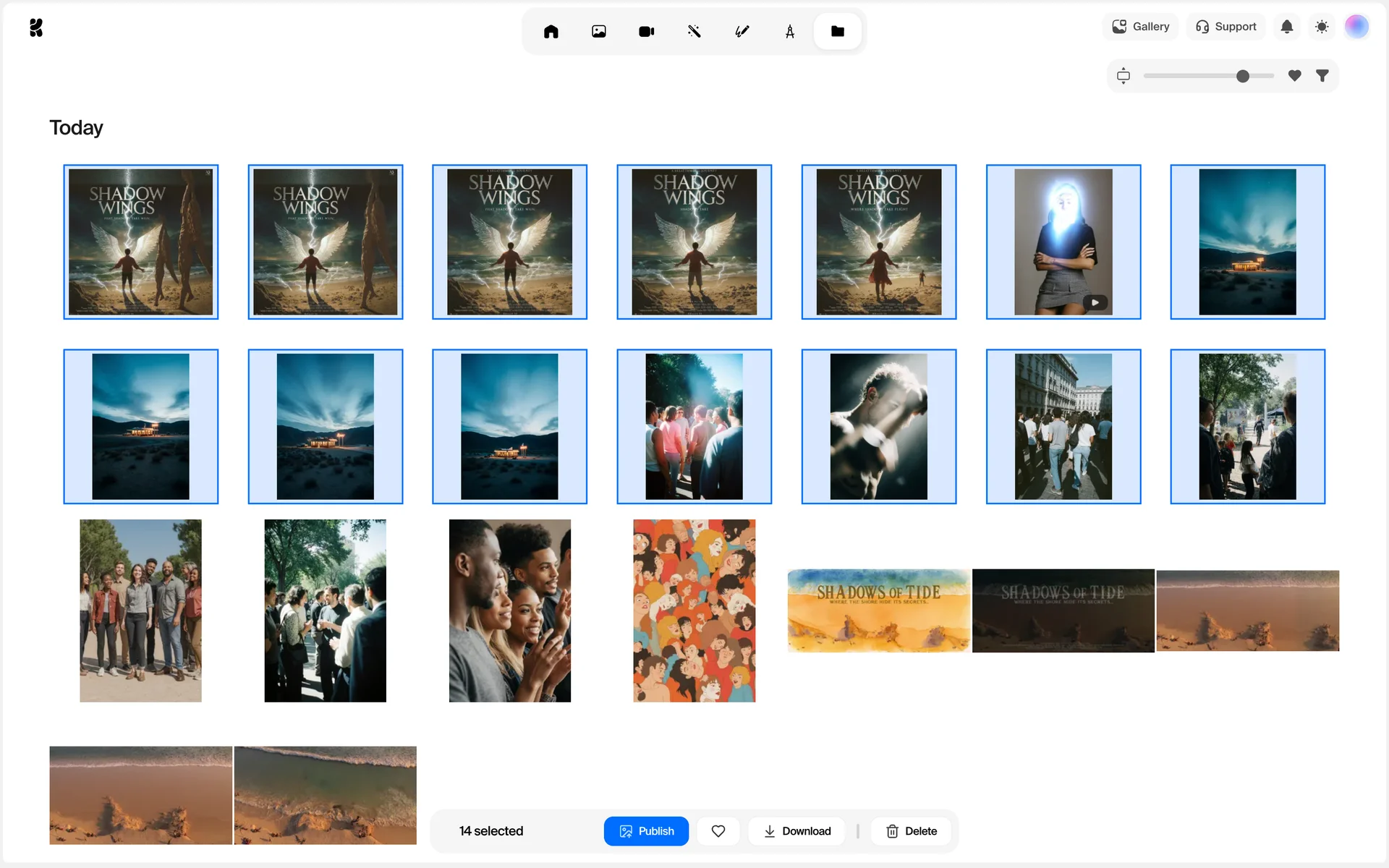This screenshot has height=868, width=1389.
Task: Click the notifications bell icon
Action: point(1286,27)
